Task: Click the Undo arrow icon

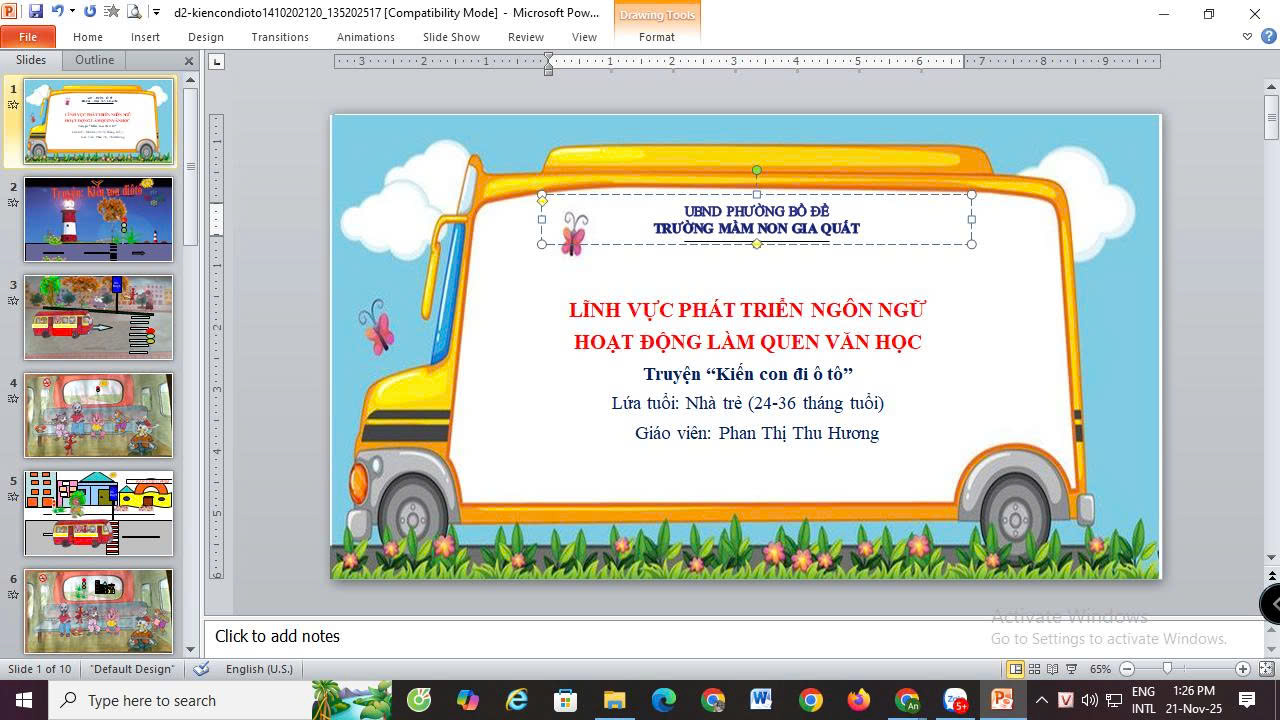Action: pos(57,12)
